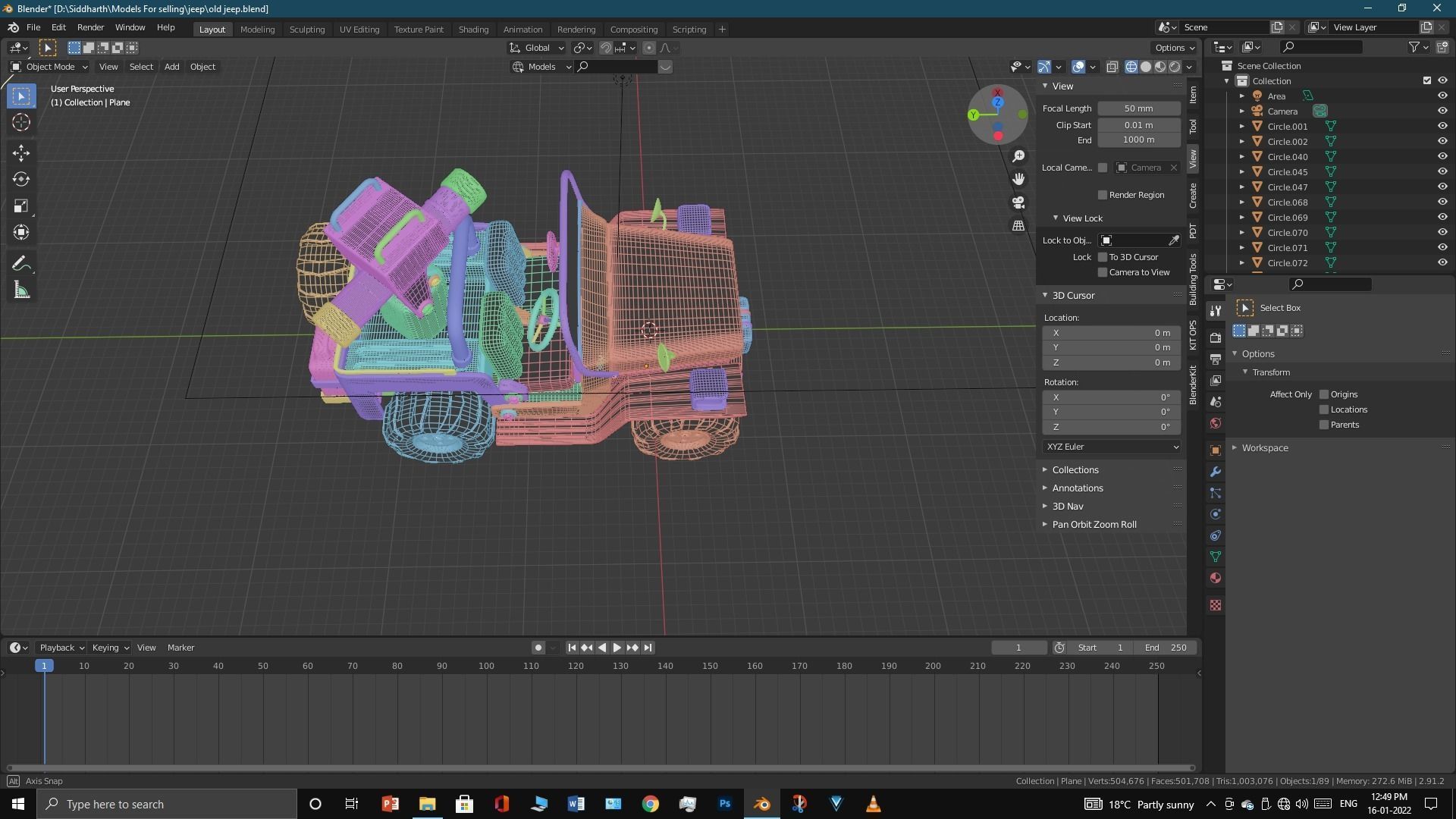The height and width of the screenshot is (819, 1456).
Task: Open the Render menu
Action: click(x=90, y=27)
